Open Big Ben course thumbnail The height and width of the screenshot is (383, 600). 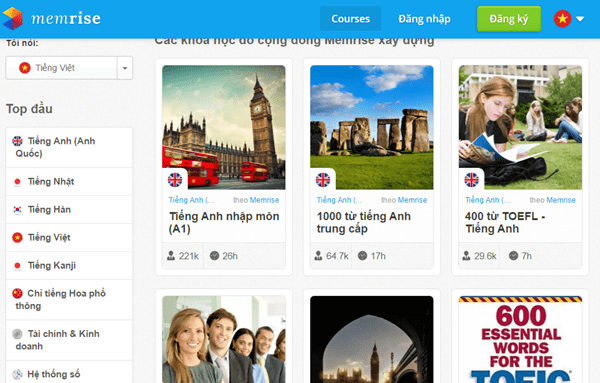223,127
